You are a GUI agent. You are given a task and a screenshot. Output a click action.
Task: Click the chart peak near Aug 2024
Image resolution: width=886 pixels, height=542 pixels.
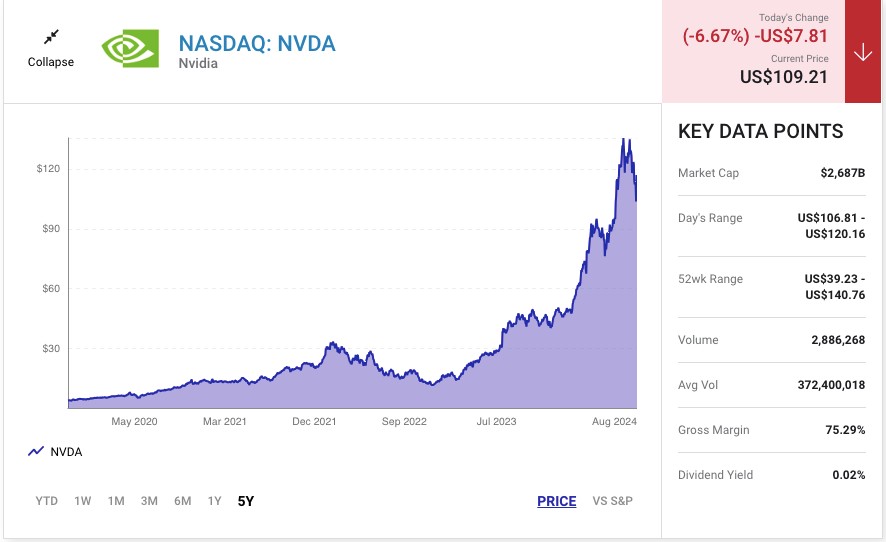click(625, 140)
